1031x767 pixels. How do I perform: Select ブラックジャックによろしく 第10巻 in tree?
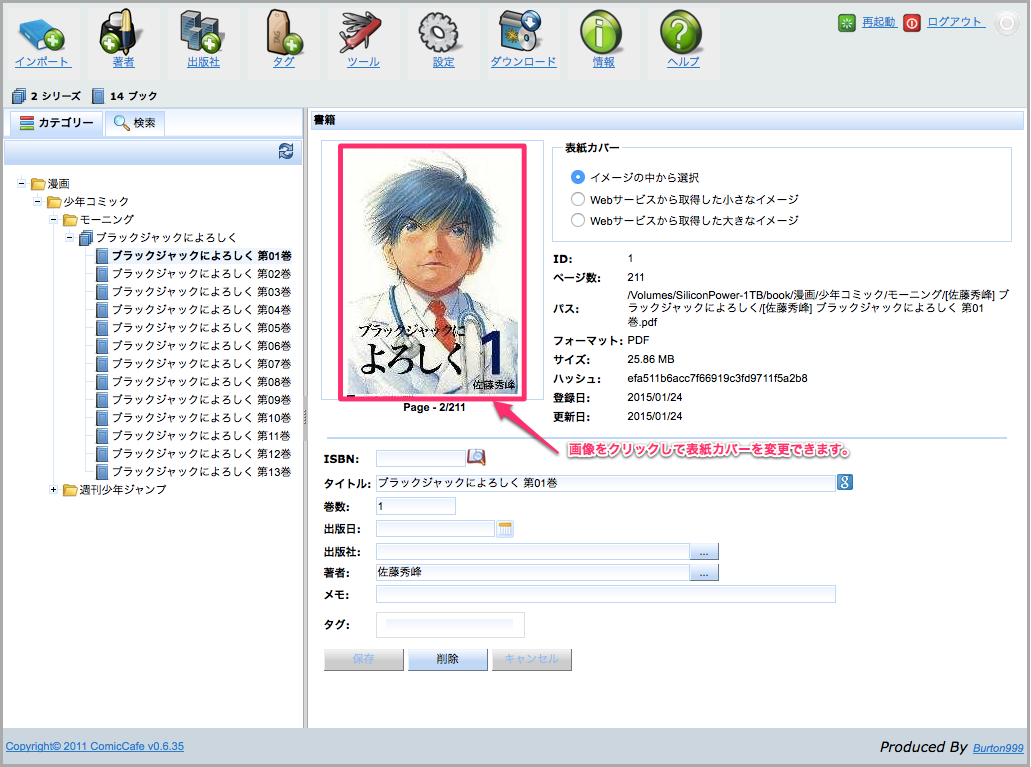coord(201,417)
